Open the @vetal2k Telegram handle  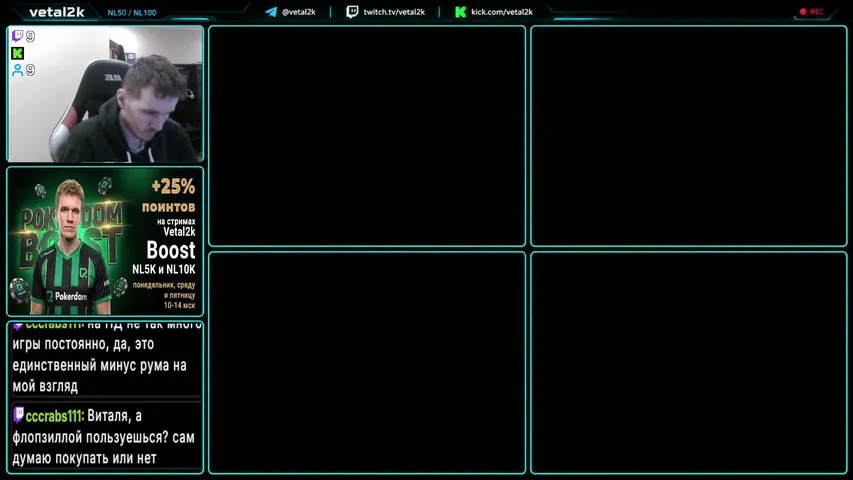click(x=299, y=12)
